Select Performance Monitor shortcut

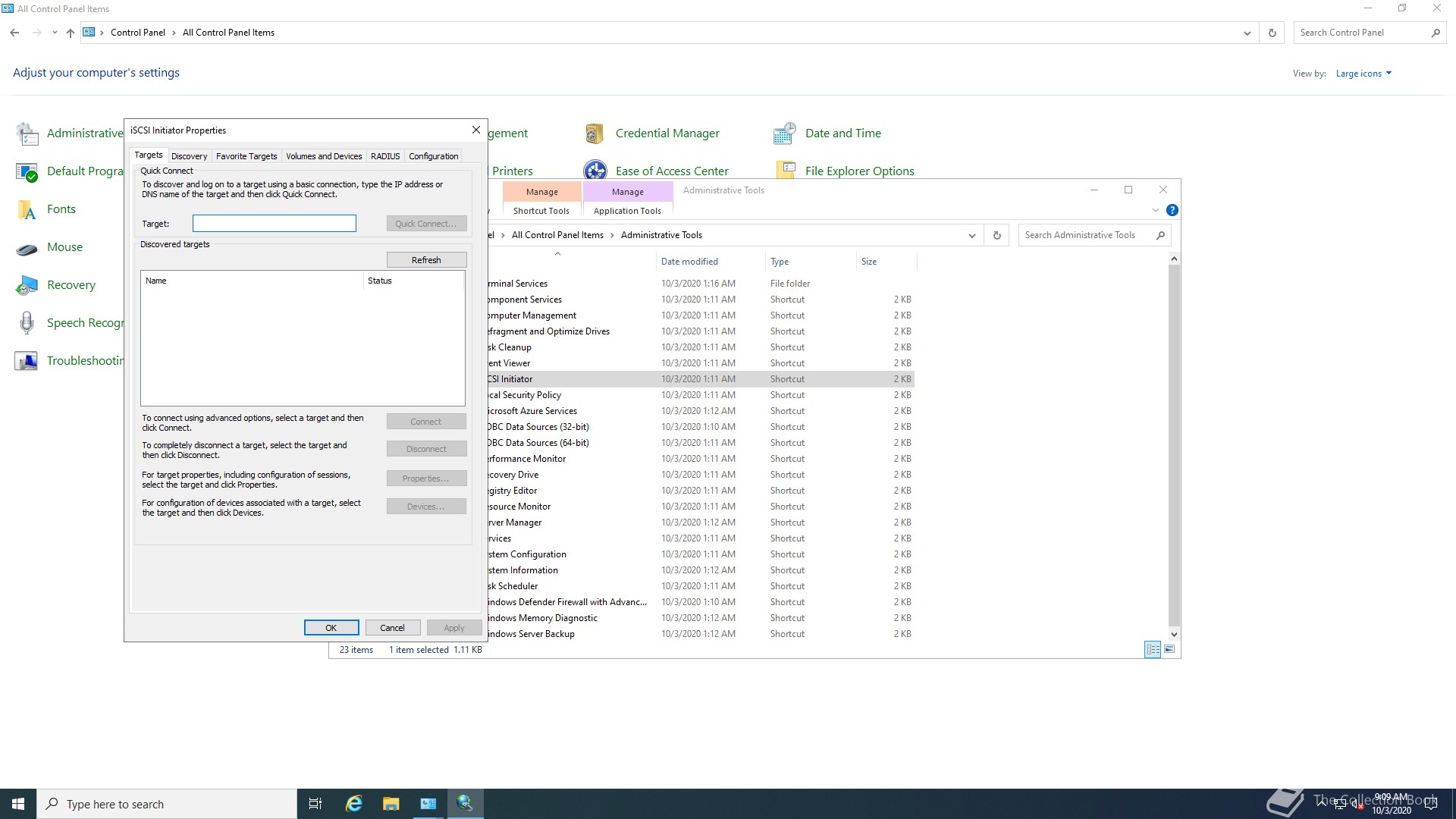click(701, 459)
